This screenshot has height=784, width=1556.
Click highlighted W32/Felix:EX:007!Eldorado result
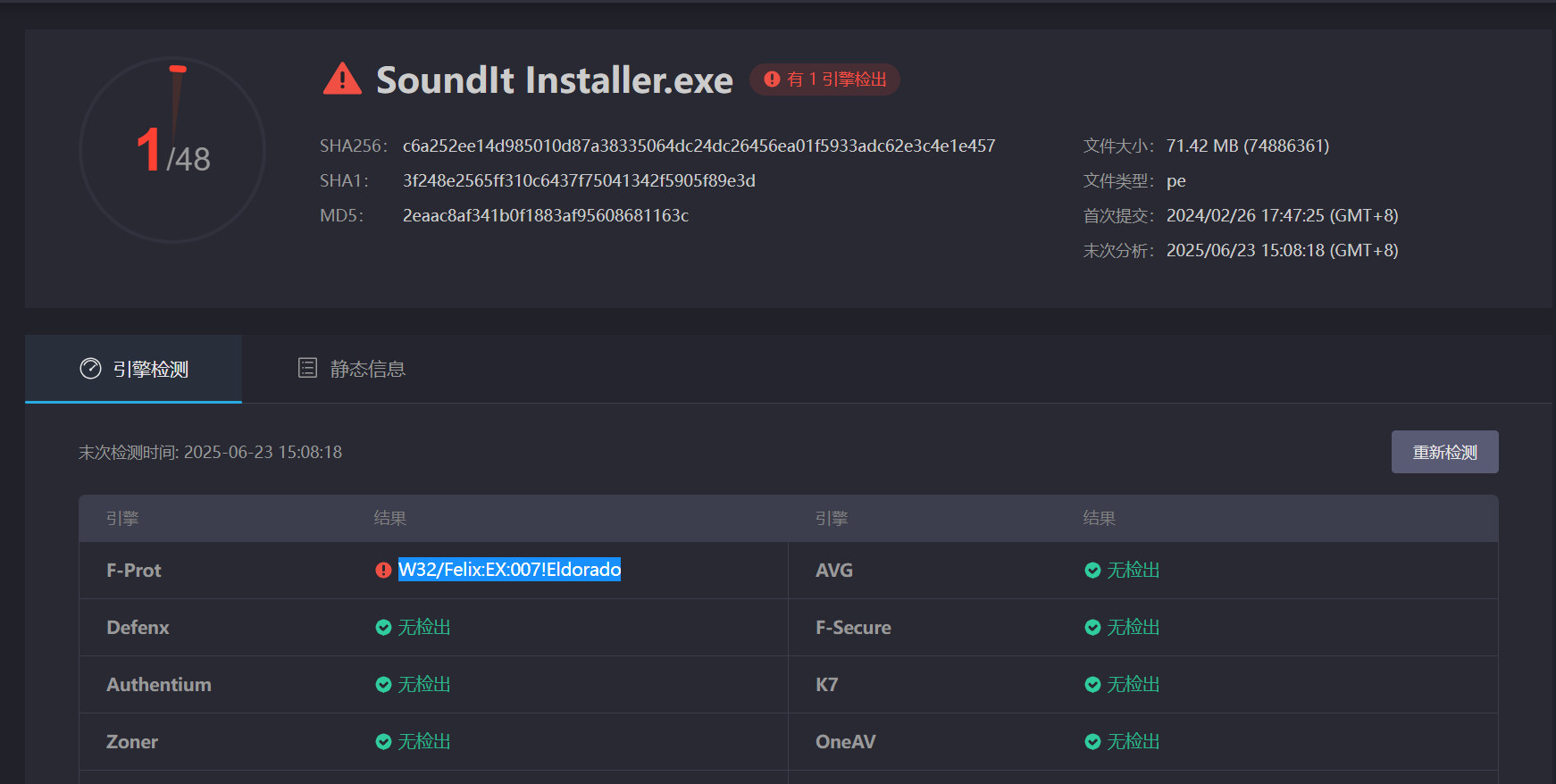509,570
